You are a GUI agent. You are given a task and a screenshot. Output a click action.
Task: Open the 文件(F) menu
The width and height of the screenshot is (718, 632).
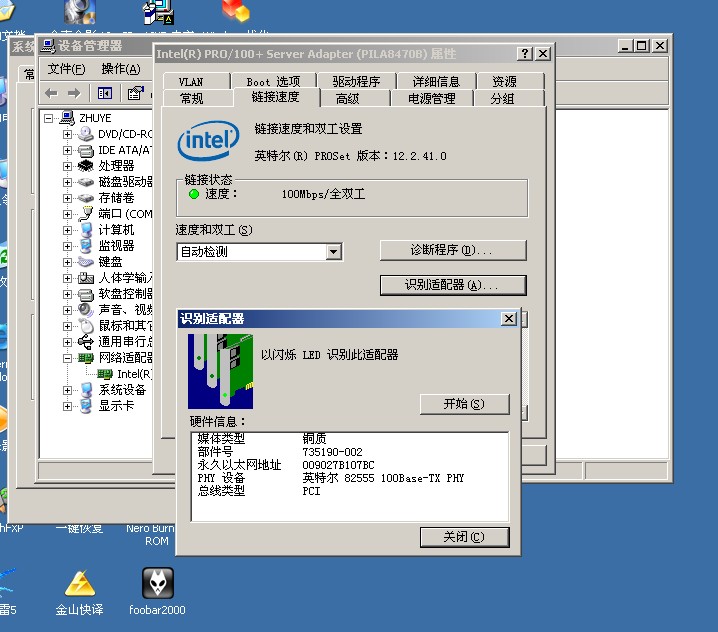click(x=66, y=69)
